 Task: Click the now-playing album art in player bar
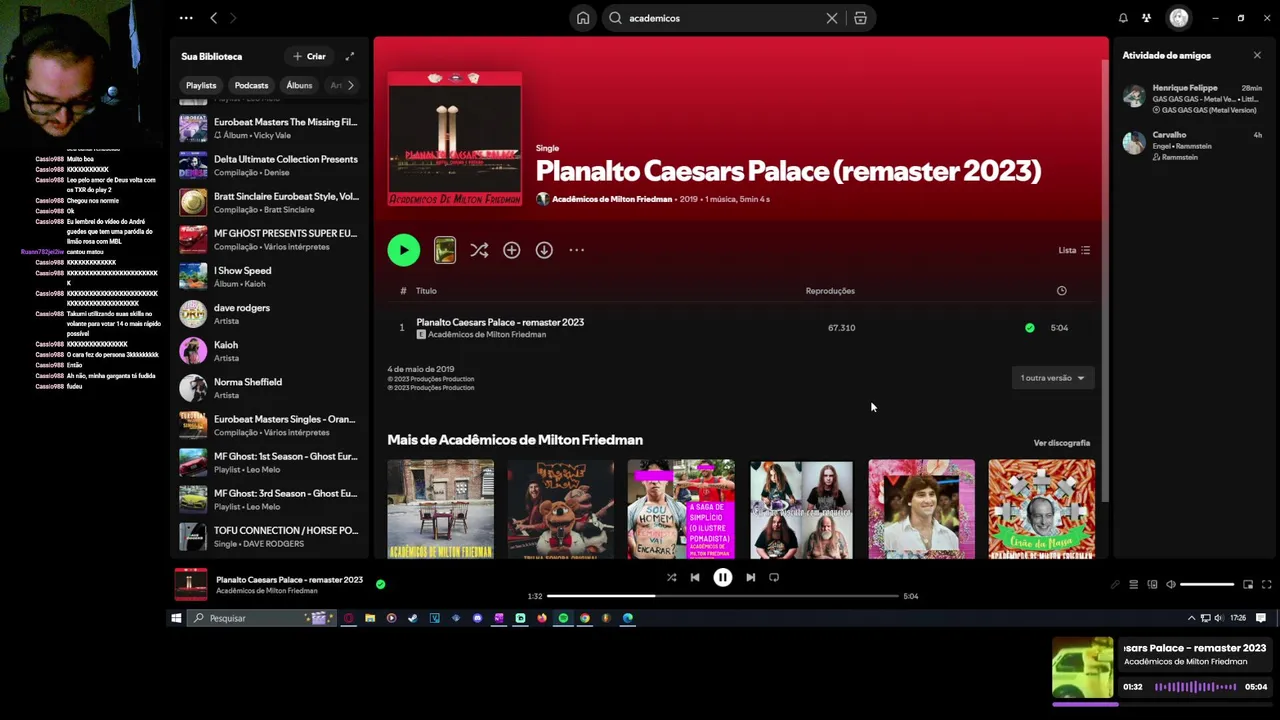191,584
